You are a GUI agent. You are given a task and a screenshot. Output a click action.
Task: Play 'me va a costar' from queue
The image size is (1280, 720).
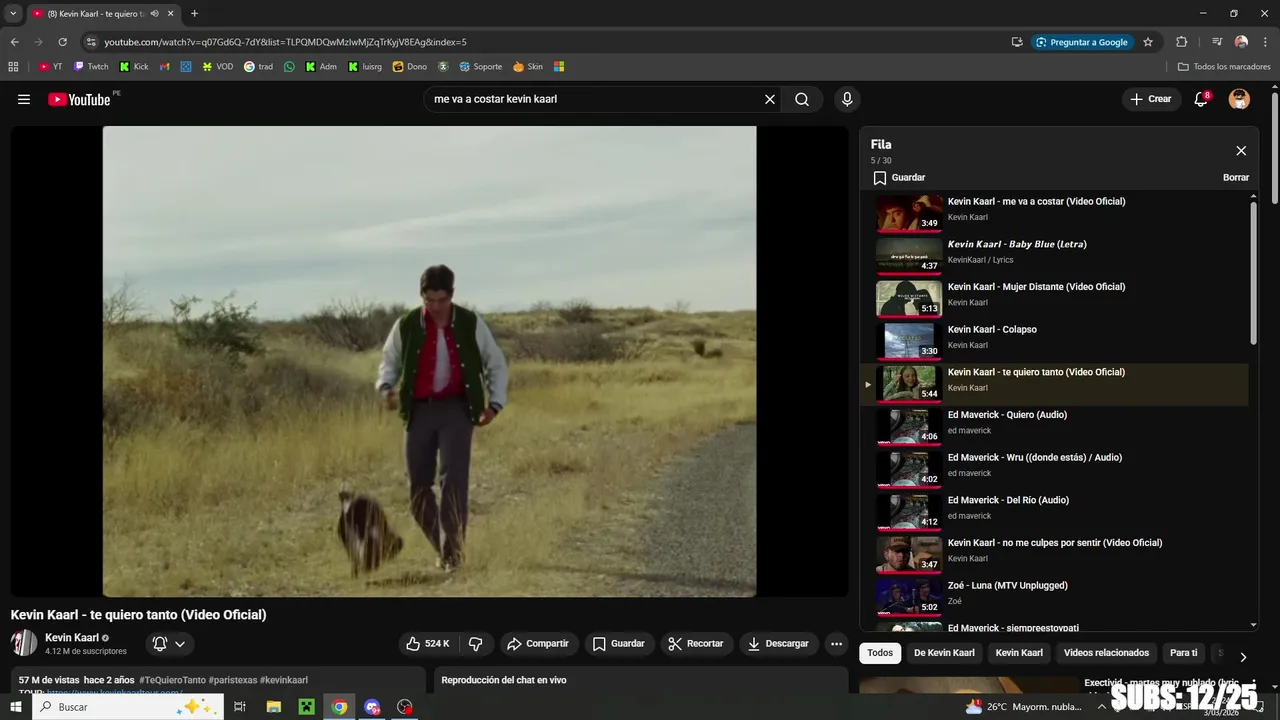[x=1055, y=212]
